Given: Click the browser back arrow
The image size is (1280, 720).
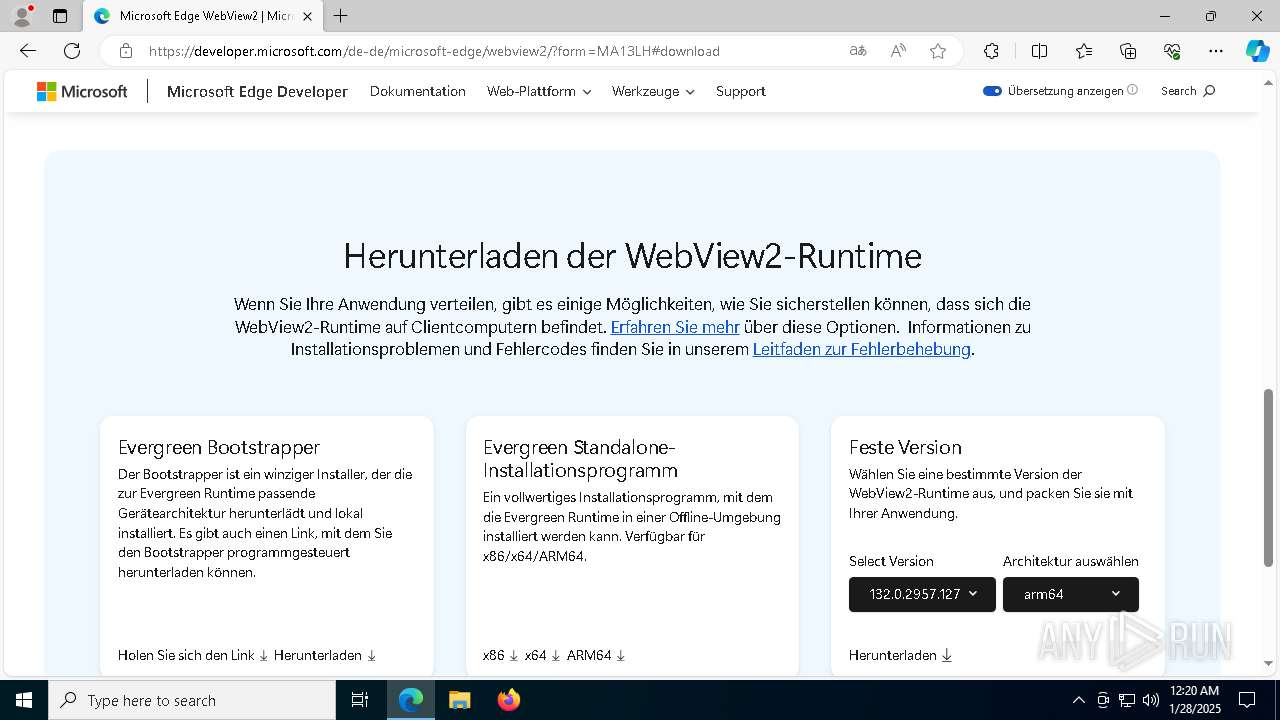Looking at the screenshot, I should point(28,51).
